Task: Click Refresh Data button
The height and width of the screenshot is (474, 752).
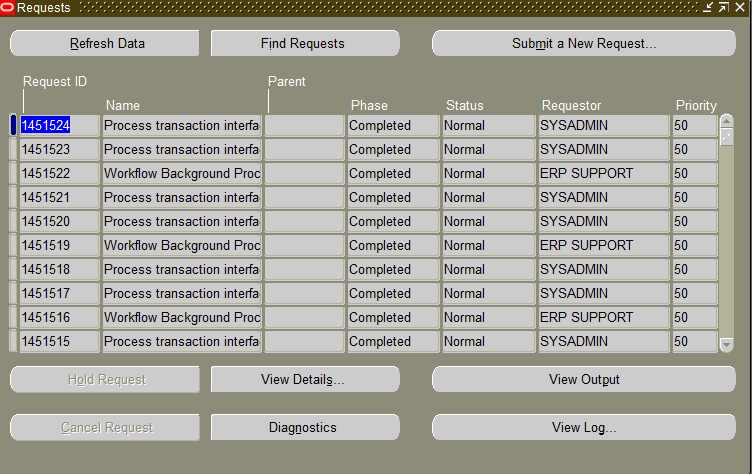Action: tap(105, 44)
